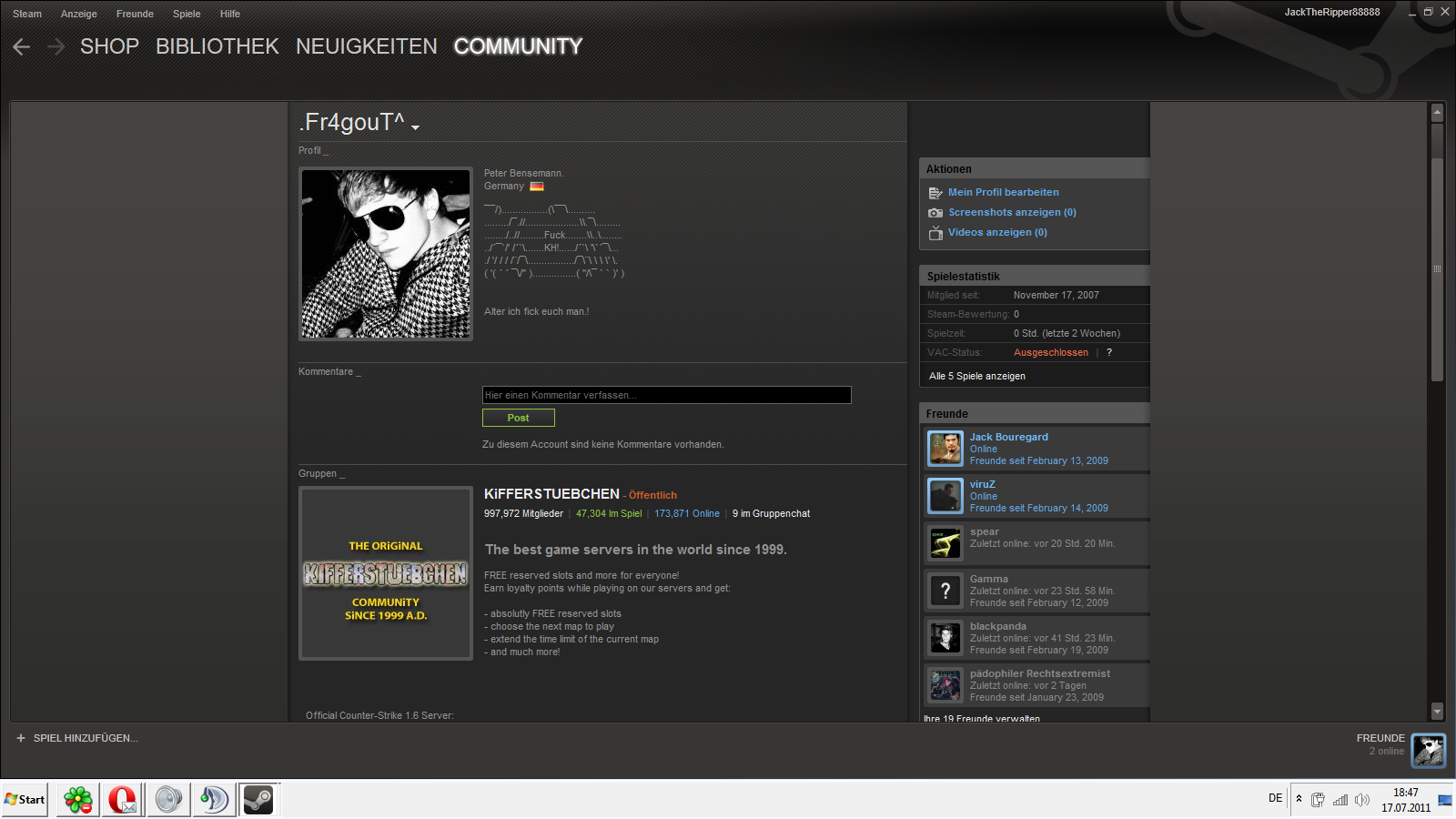Click the profile avatar picture
This screenshot has height=819, width=1456.
(x=386, y=254)
